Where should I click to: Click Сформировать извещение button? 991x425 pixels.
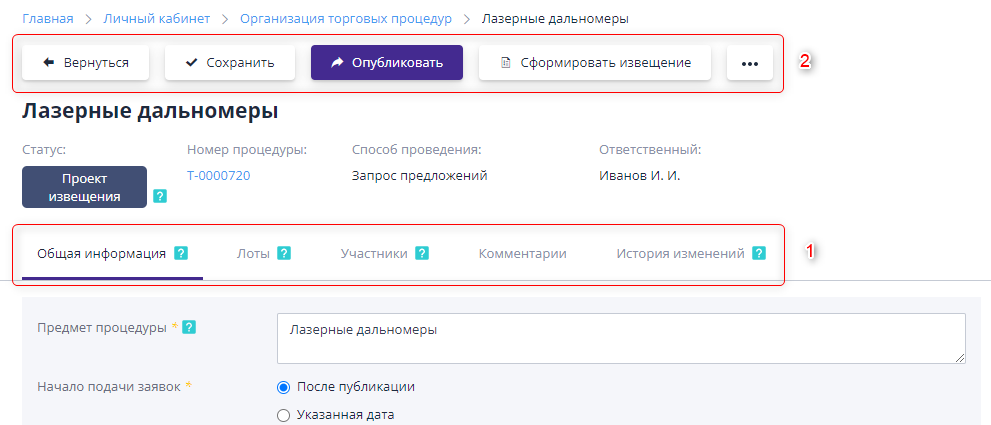(595, 62)
